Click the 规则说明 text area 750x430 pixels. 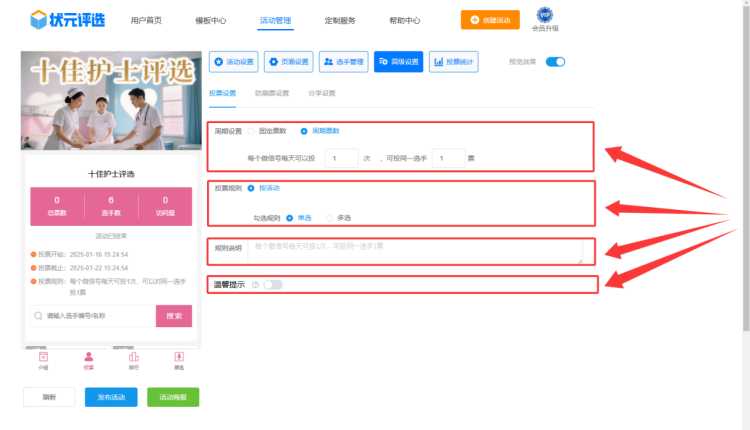coord(414,251)
